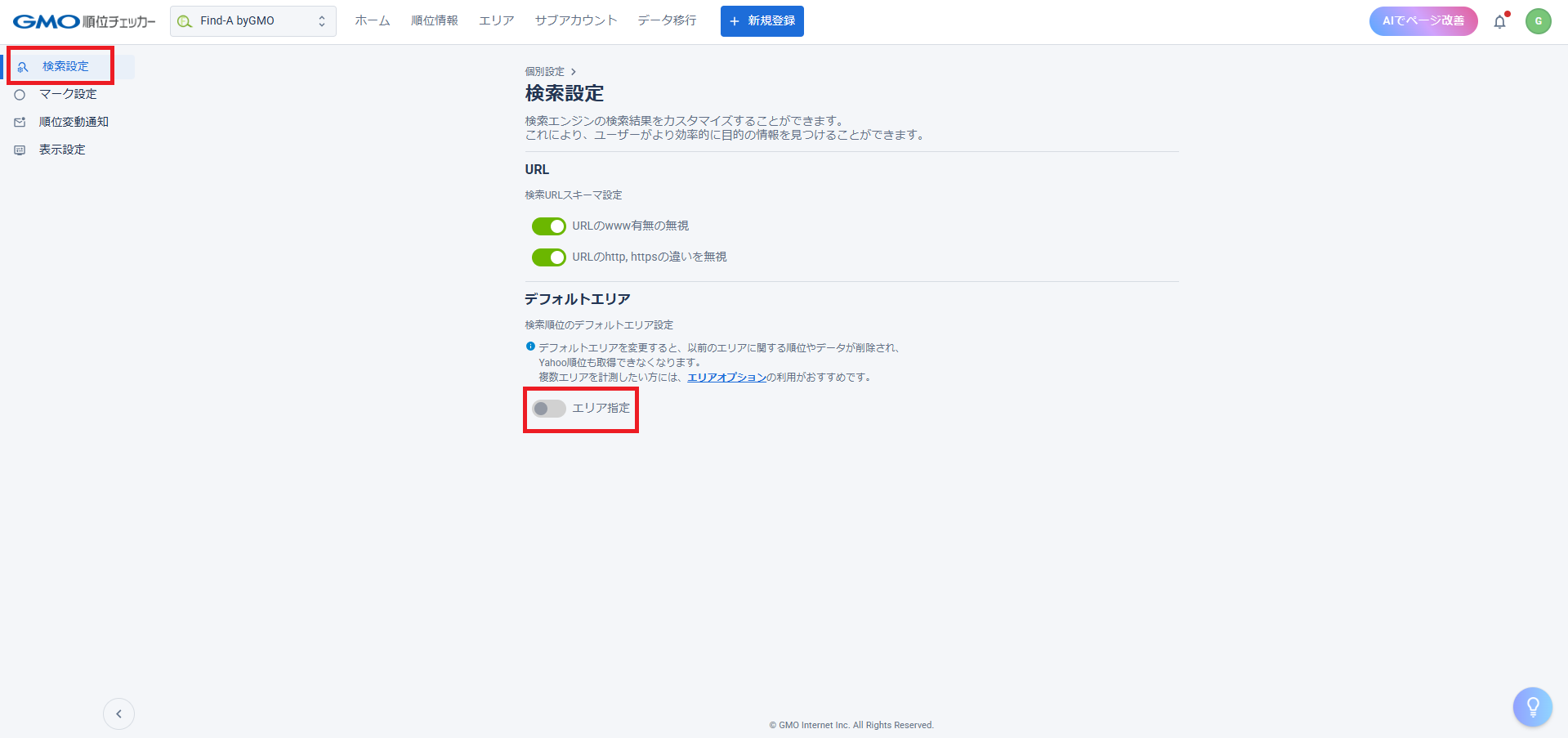Viewport: 1568px width, 738px height.
Task: Open the lightbulb help button
Action: [1532, 707]
